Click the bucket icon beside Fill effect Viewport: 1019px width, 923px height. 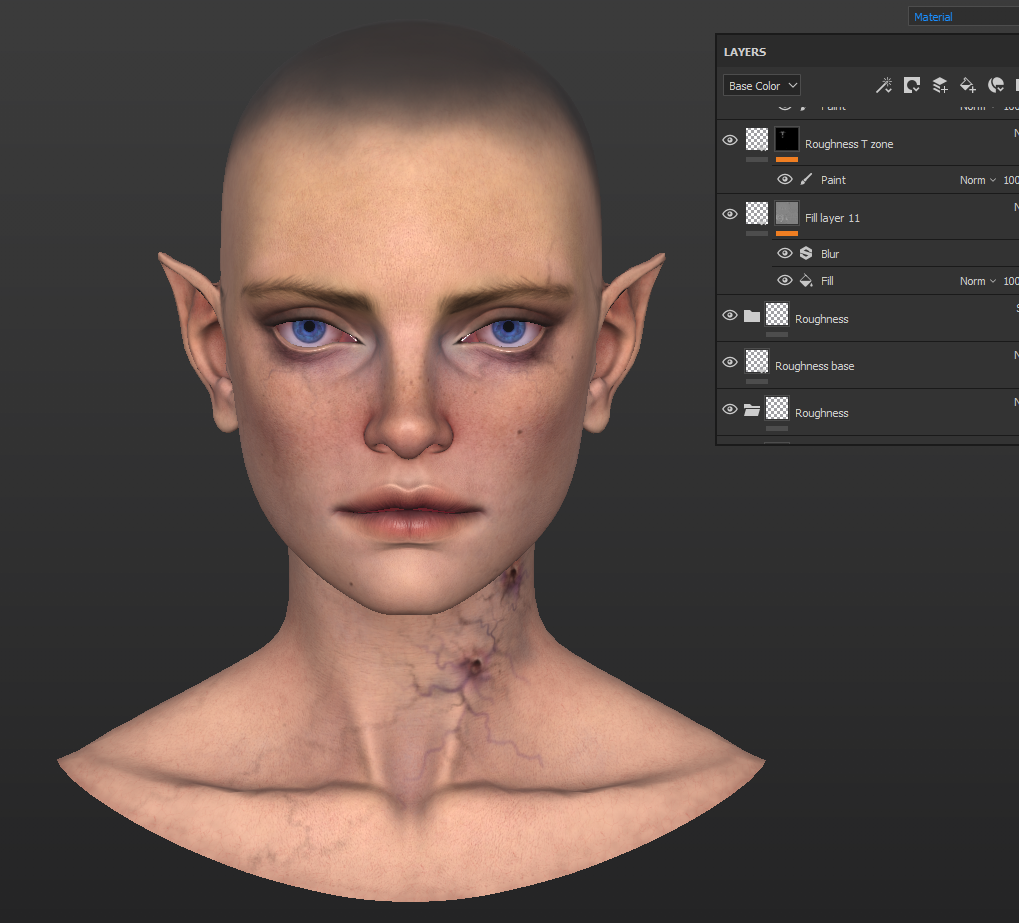[806, 280]
